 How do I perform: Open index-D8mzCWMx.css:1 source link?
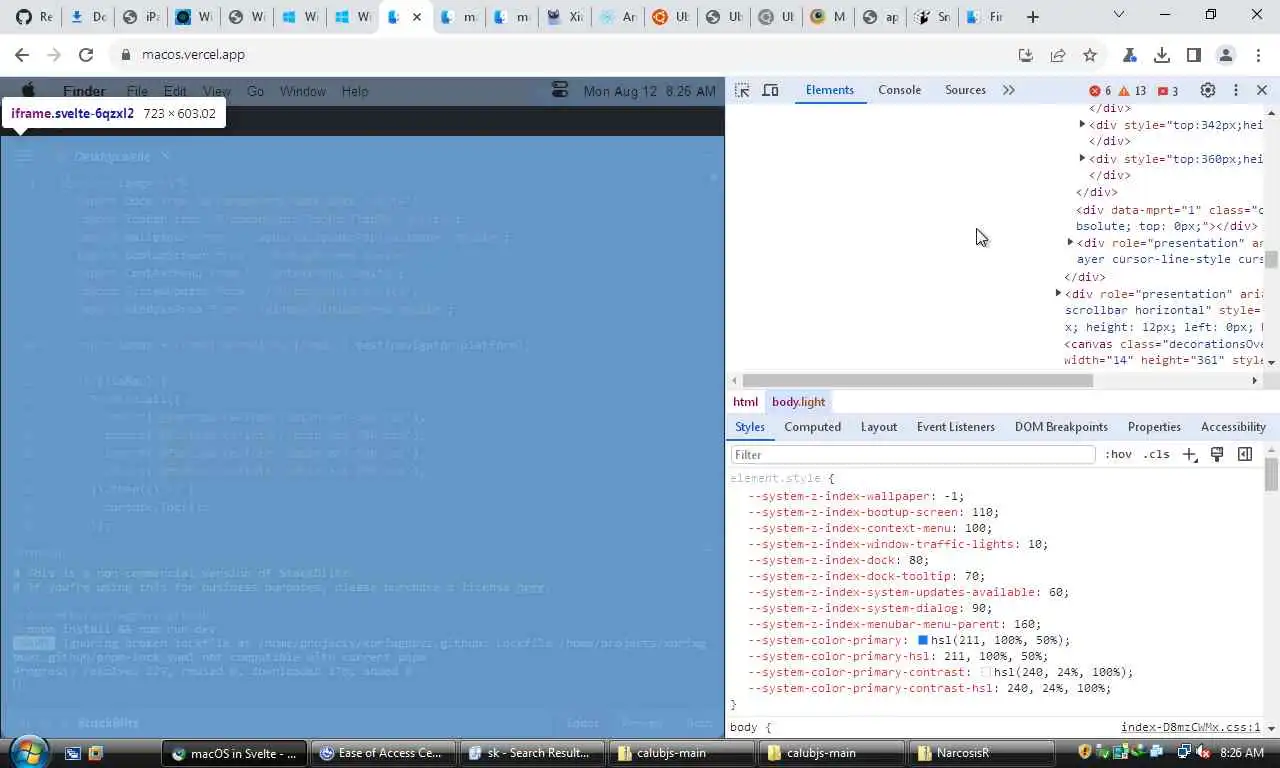1190,728
